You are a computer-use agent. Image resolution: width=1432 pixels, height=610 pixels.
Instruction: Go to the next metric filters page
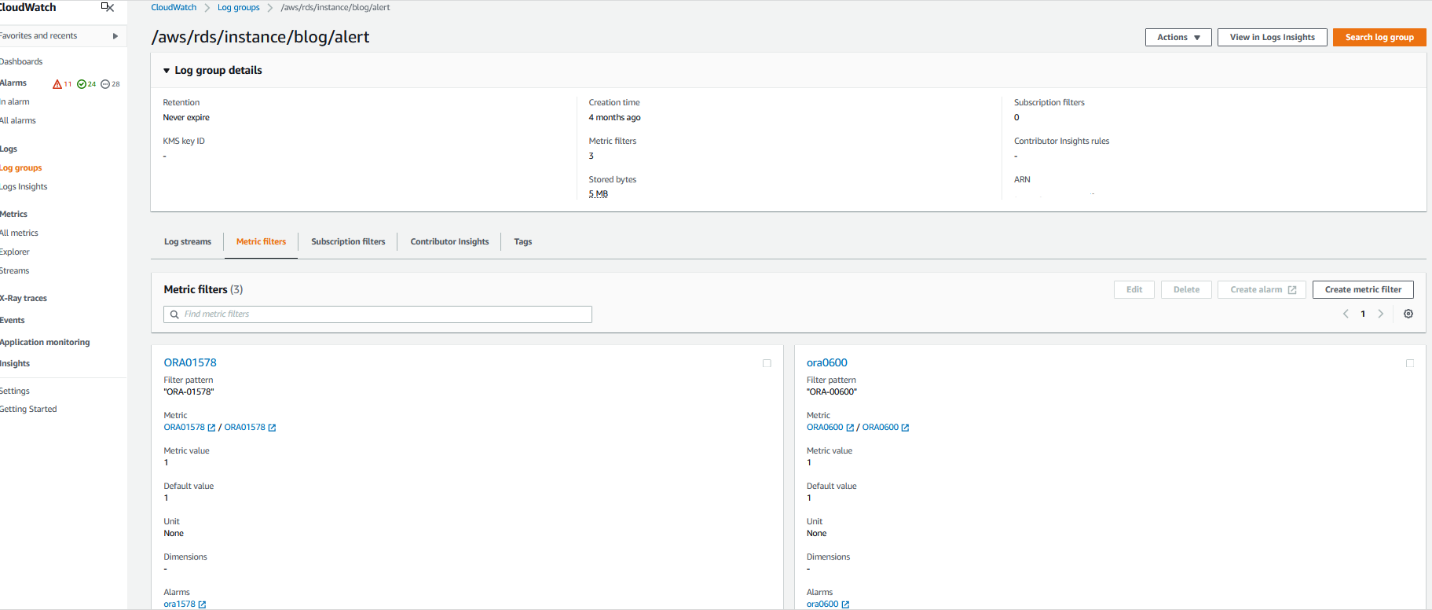click(1381, 313)
